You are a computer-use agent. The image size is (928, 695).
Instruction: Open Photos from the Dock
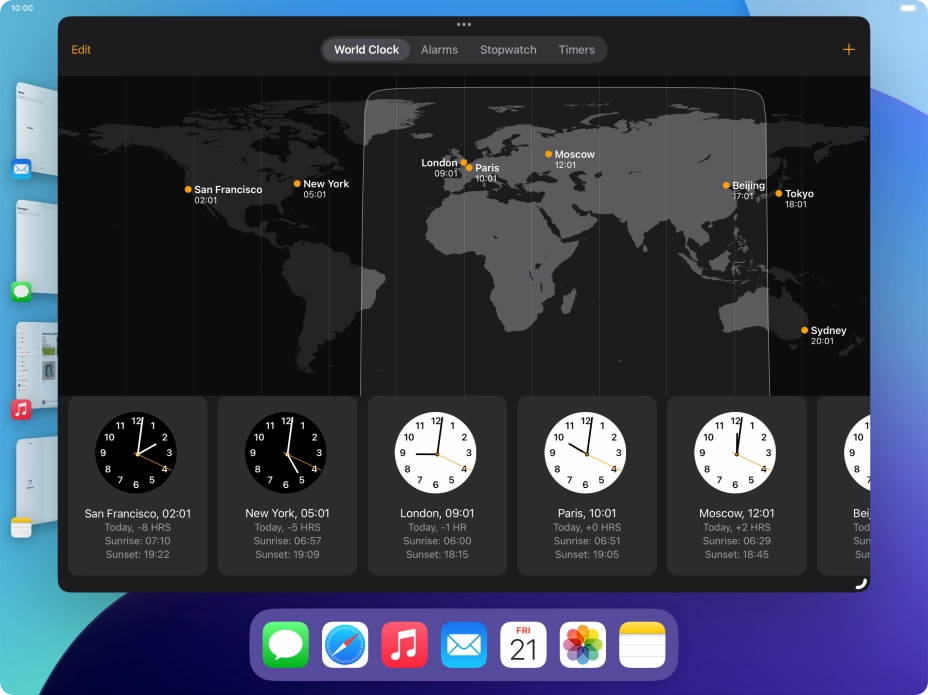coord(584,645)
